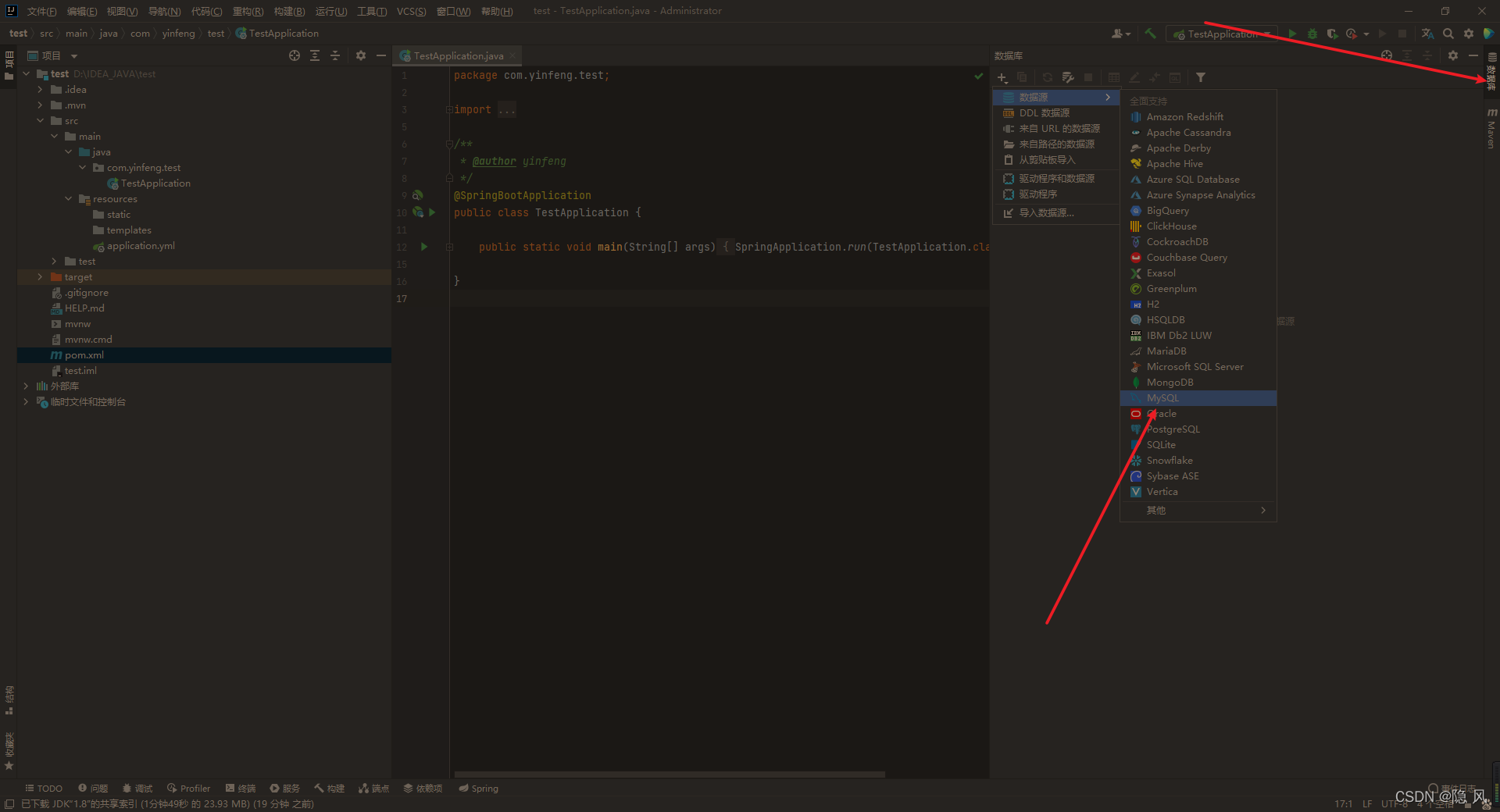Open project panel options gear
Image resolution: width=1500 pixels, height=812 pixels.
click(x=361, y=55)
